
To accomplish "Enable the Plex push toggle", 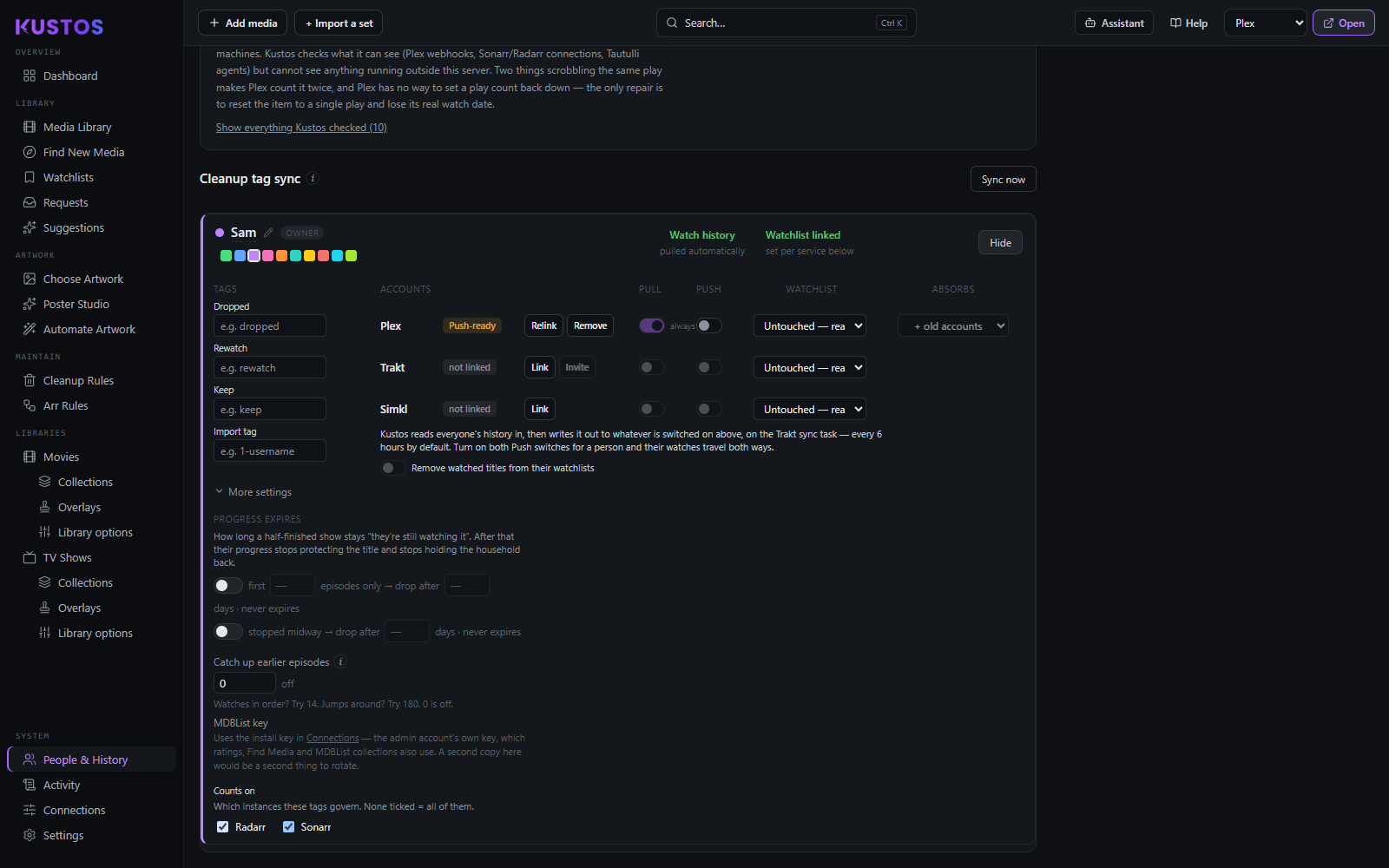I will click(709, 325).
